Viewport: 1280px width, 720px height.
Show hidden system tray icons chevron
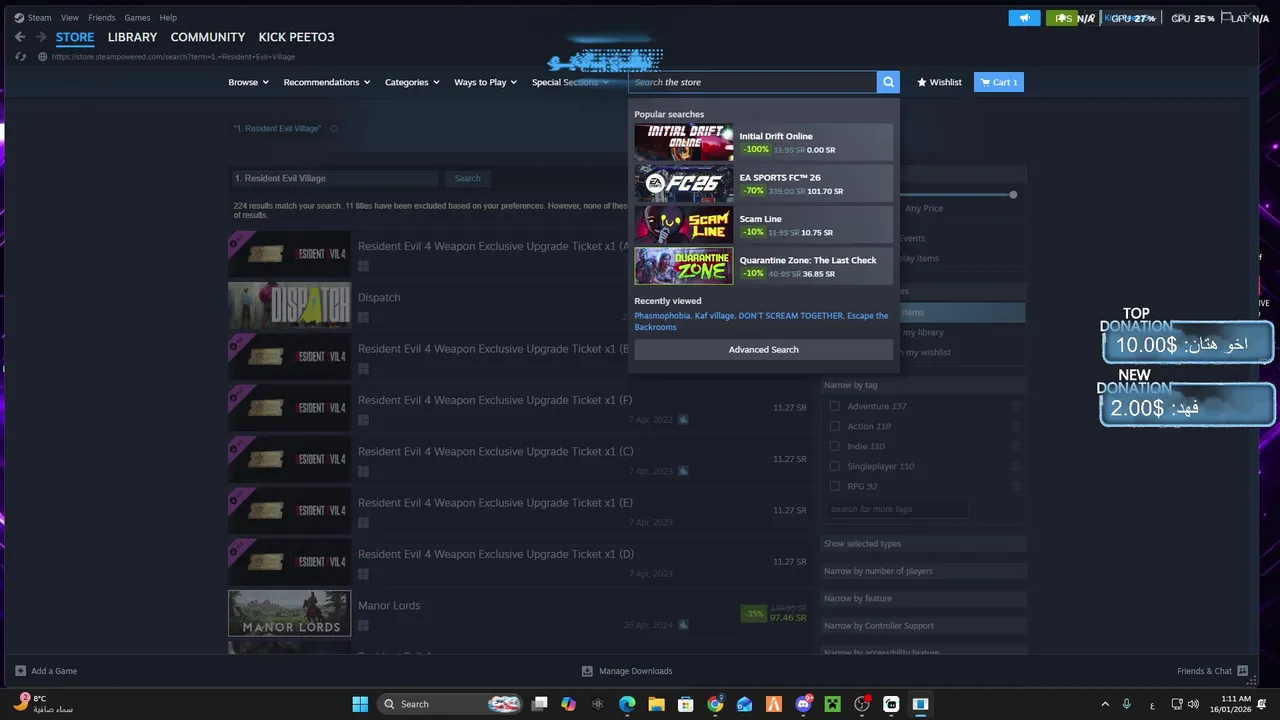tap(1105, 704)
